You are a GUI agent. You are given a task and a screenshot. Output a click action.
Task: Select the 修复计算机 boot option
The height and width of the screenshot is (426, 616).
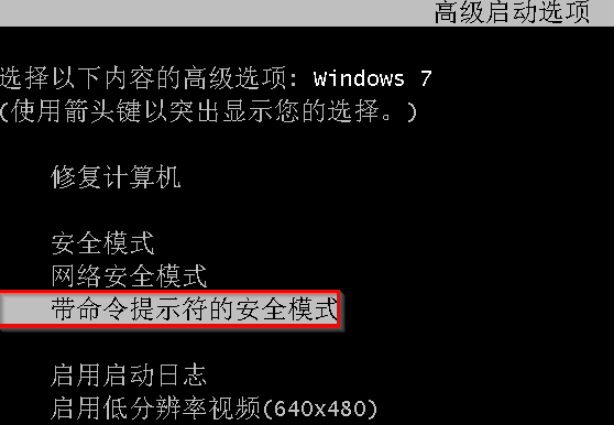pos(116,177)
